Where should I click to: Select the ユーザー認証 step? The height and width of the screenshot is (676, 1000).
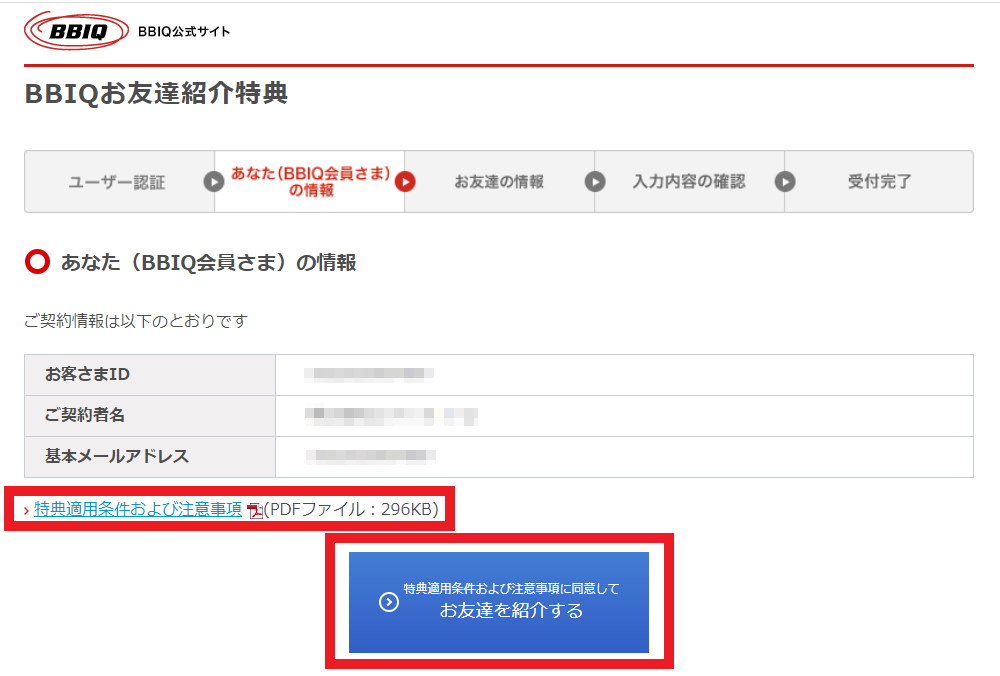[x=117, y=182]
